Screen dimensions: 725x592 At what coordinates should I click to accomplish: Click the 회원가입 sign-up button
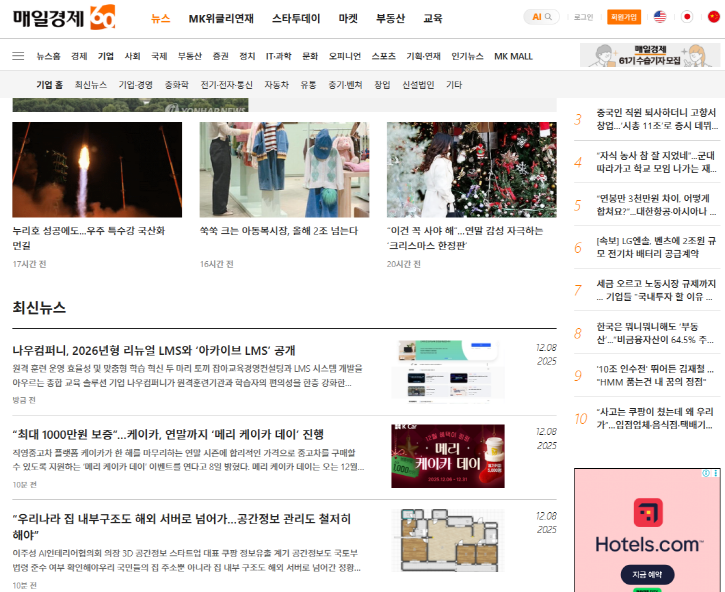[624, 17]
